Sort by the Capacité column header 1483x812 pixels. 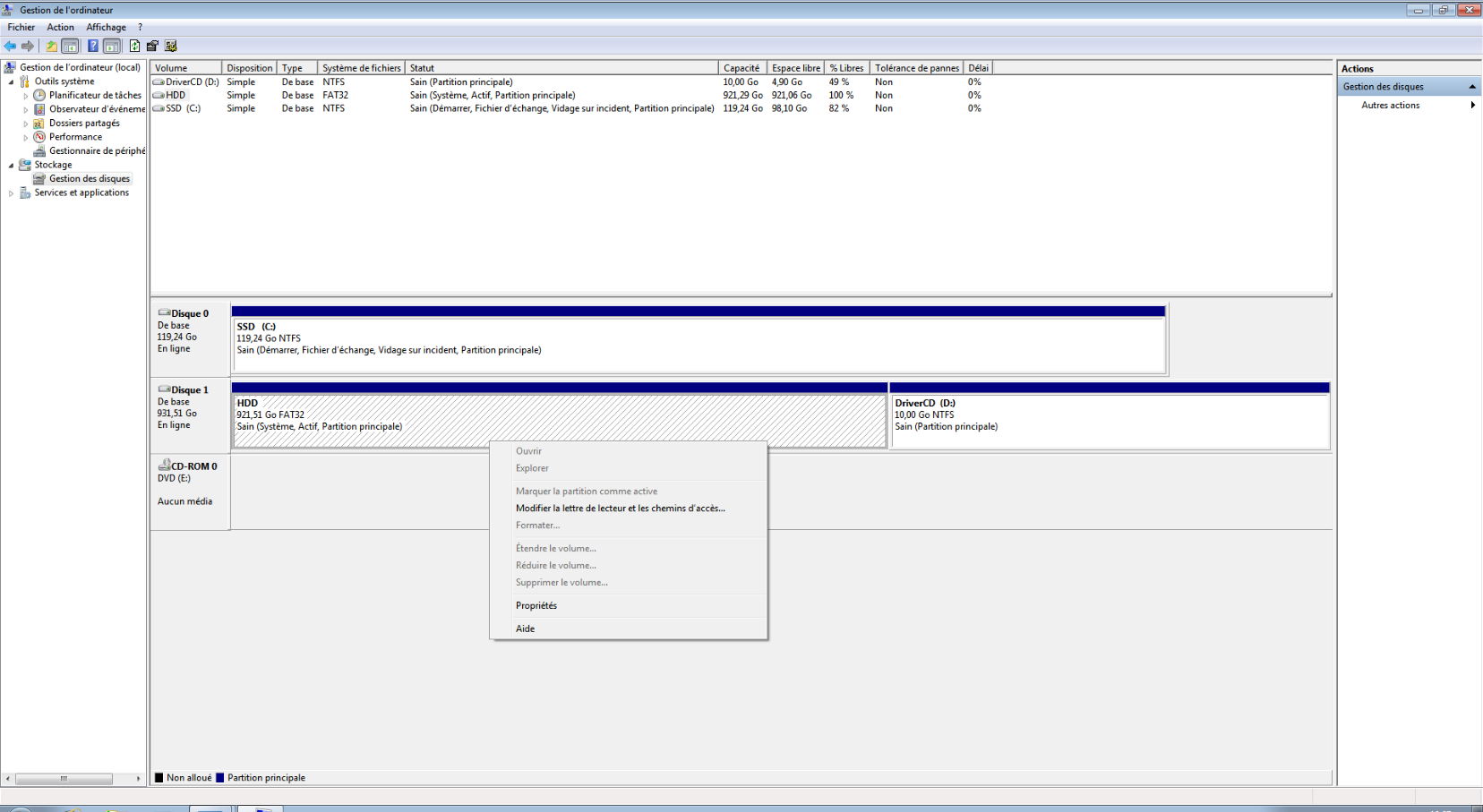pos(742,68)
